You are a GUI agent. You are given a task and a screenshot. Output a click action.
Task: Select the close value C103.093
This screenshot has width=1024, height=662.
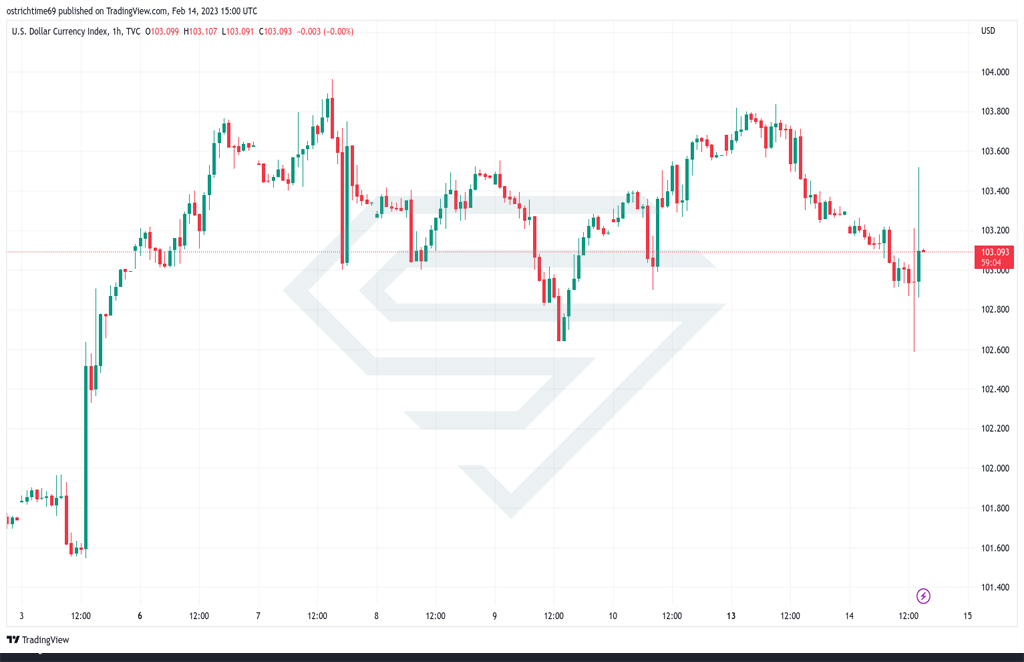pyautogui.click(x=276, y=31)
